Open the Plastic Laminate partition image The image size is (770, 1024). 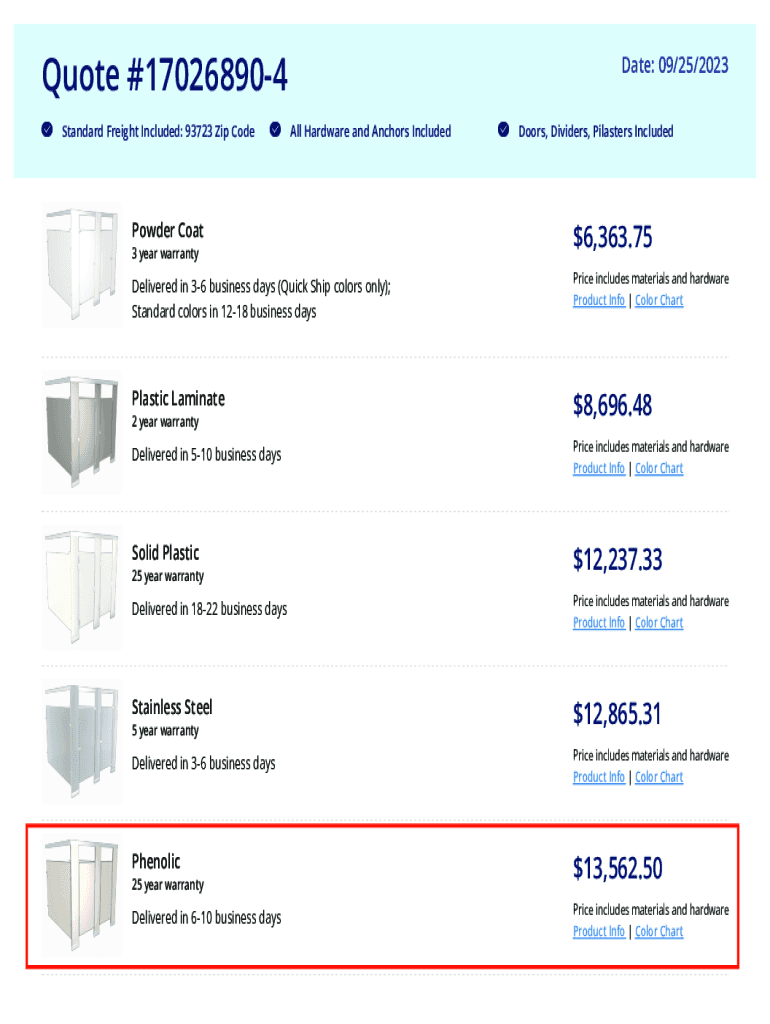click(x=81, y=433)
